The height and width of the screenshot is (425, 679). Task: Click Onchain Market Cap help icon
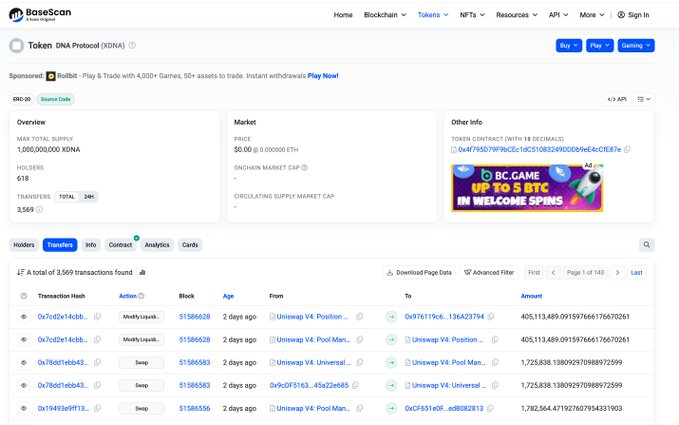coord(304,167)
